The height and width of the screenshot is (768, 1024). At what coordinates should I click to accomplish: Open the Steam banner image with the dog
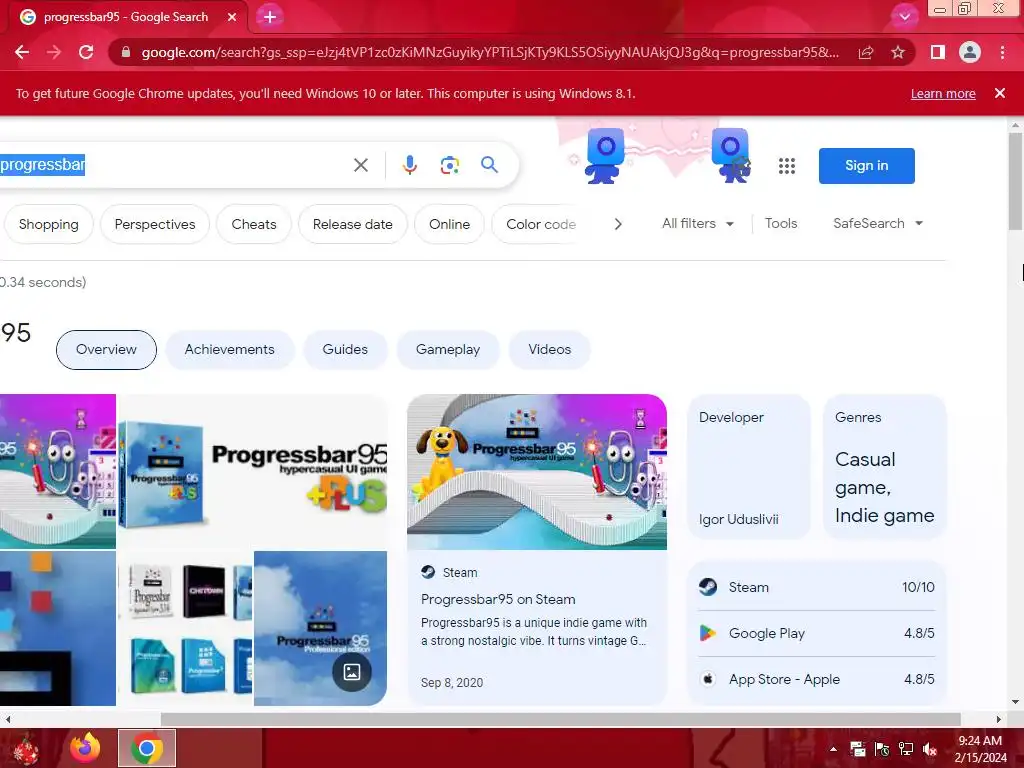tap(537, 472)
